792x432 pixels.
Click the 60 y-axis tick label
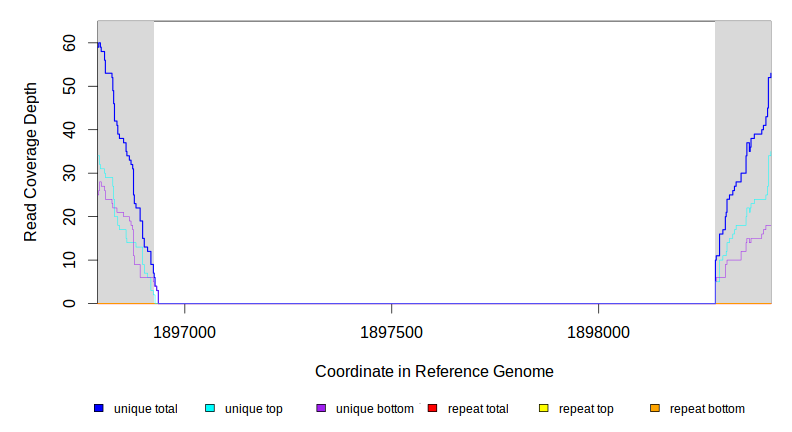(69, 43)
